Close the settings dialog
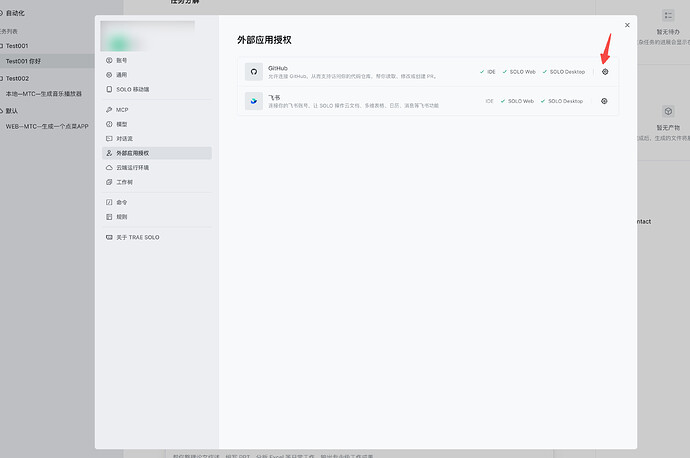 point(627,25)
